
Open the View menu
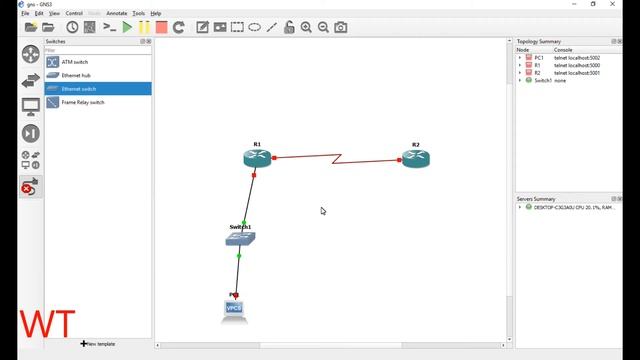pos(54,13)
